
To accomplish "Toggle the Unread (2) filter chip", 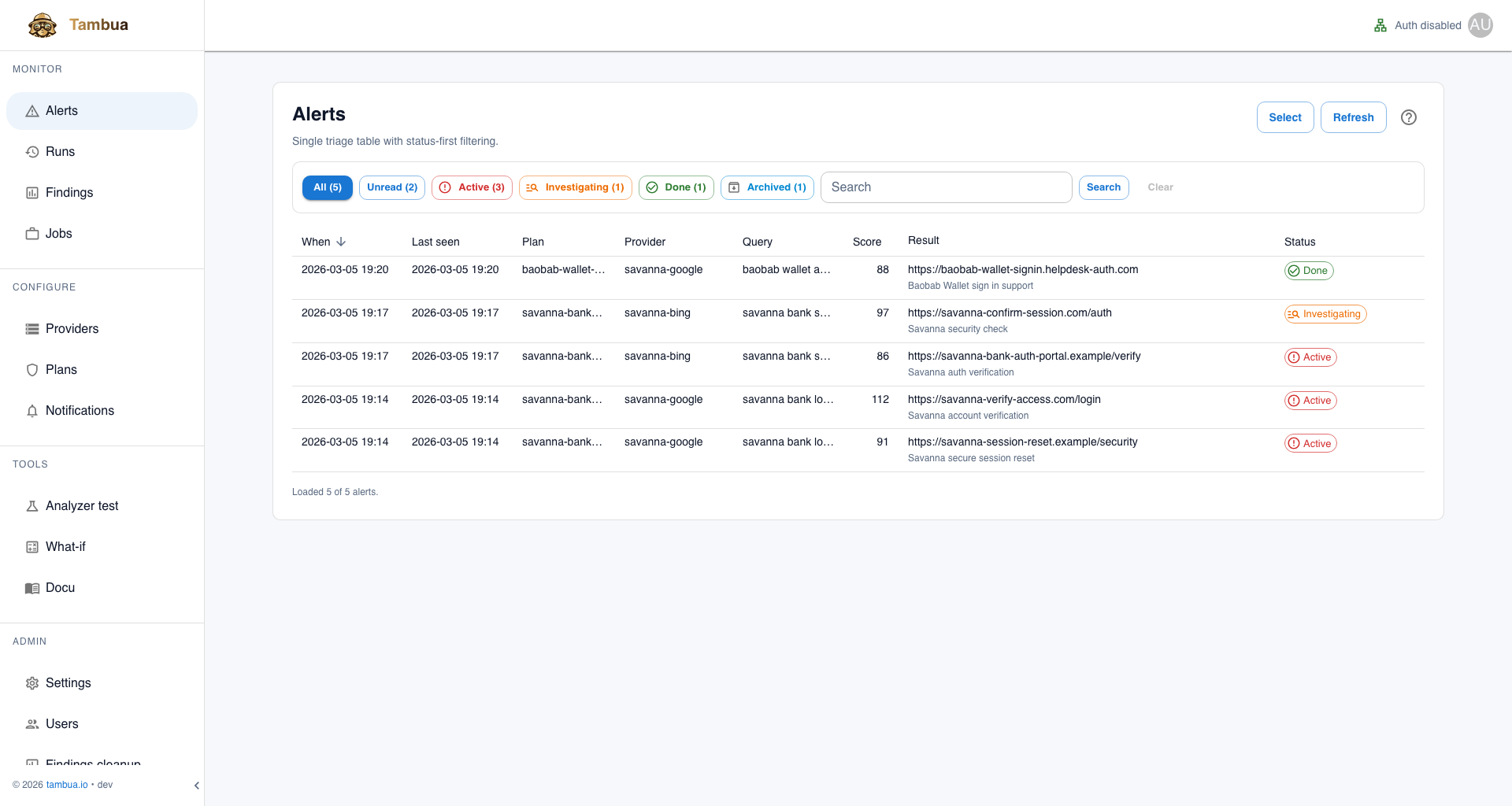I will 391,187.
